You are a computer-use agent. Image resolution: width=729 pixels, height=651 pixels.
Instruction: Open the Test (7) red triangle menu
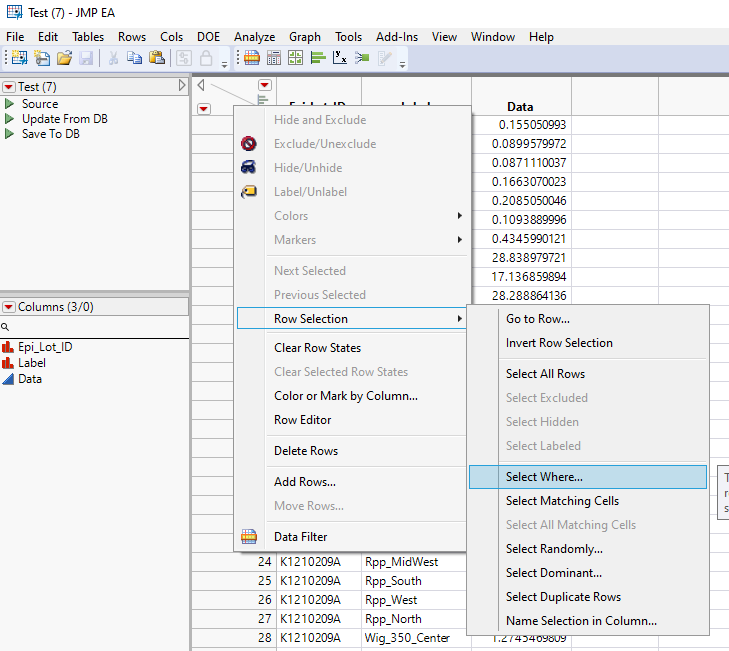coord(9,87)
